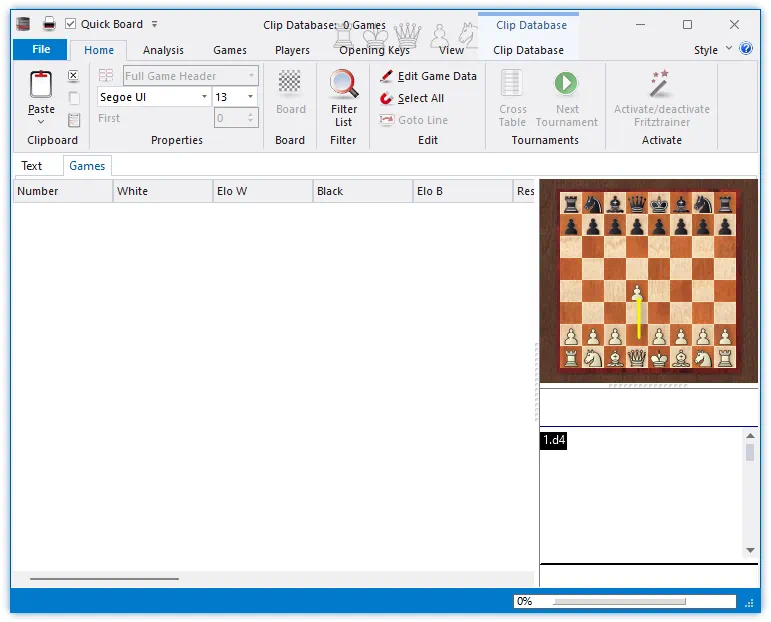
Task: Select the Clip Database ribbon tab
Action: [528, 50]
